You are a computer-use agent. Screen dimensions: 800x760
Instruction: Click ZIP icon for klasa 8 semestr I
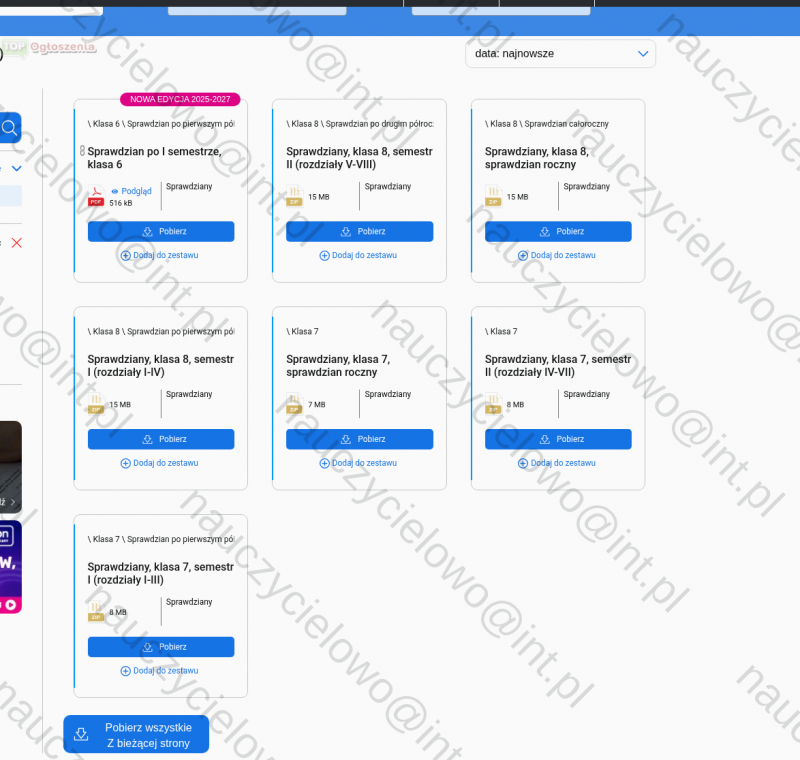click(x=96, y=404)
